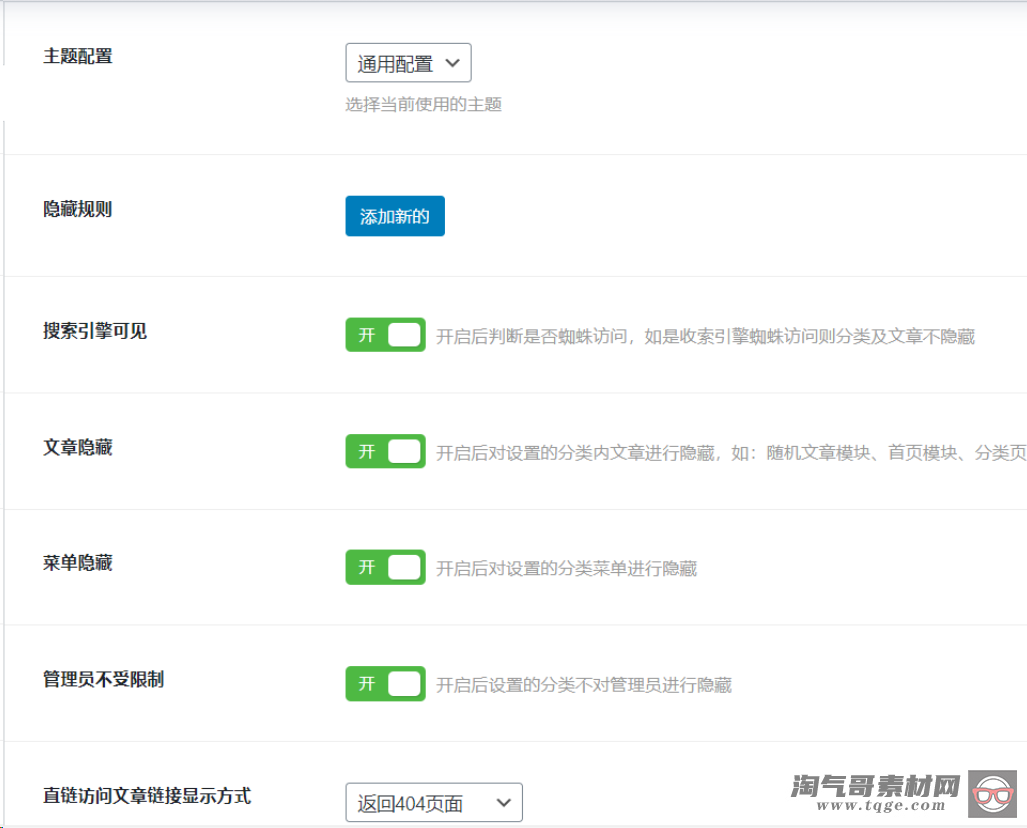The image size is (1027, 828).
Task: Click the 开启后设置的分类不对管理员进行隐藏 description
Action: tap(584, 685)
